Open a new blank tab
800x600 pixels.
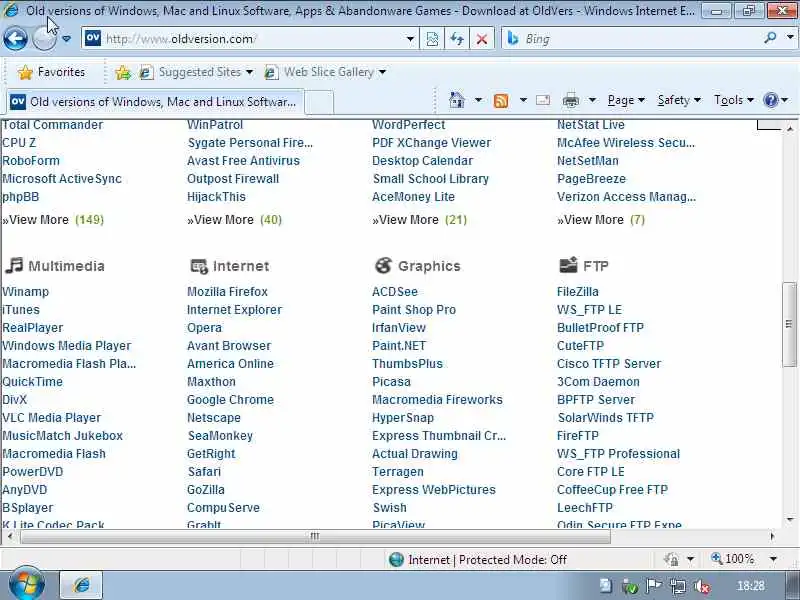click(x=319, y=102)
